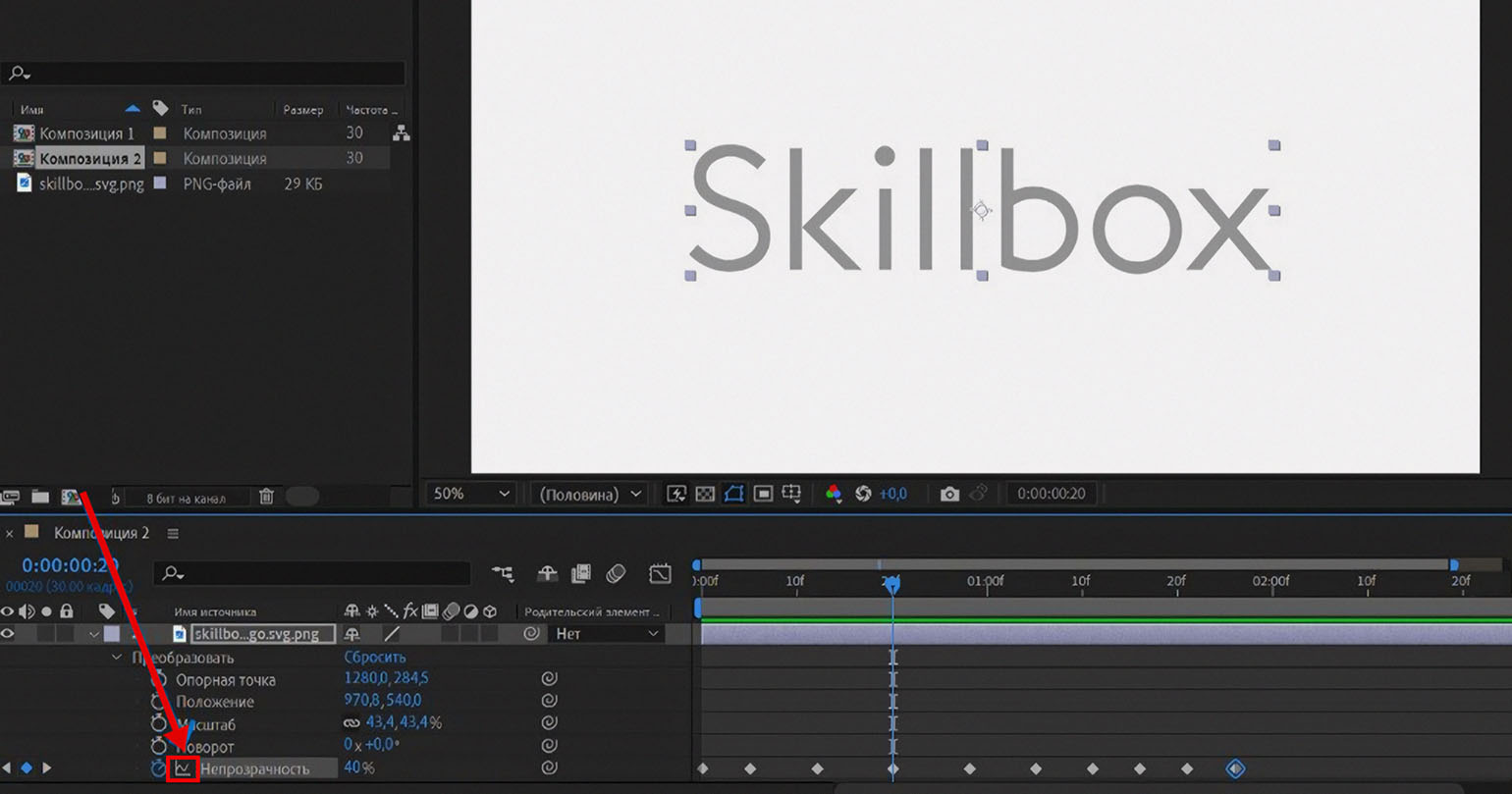
Task: Toggle the quality switch on the skillbo layer
Action: tap(392, 634)
